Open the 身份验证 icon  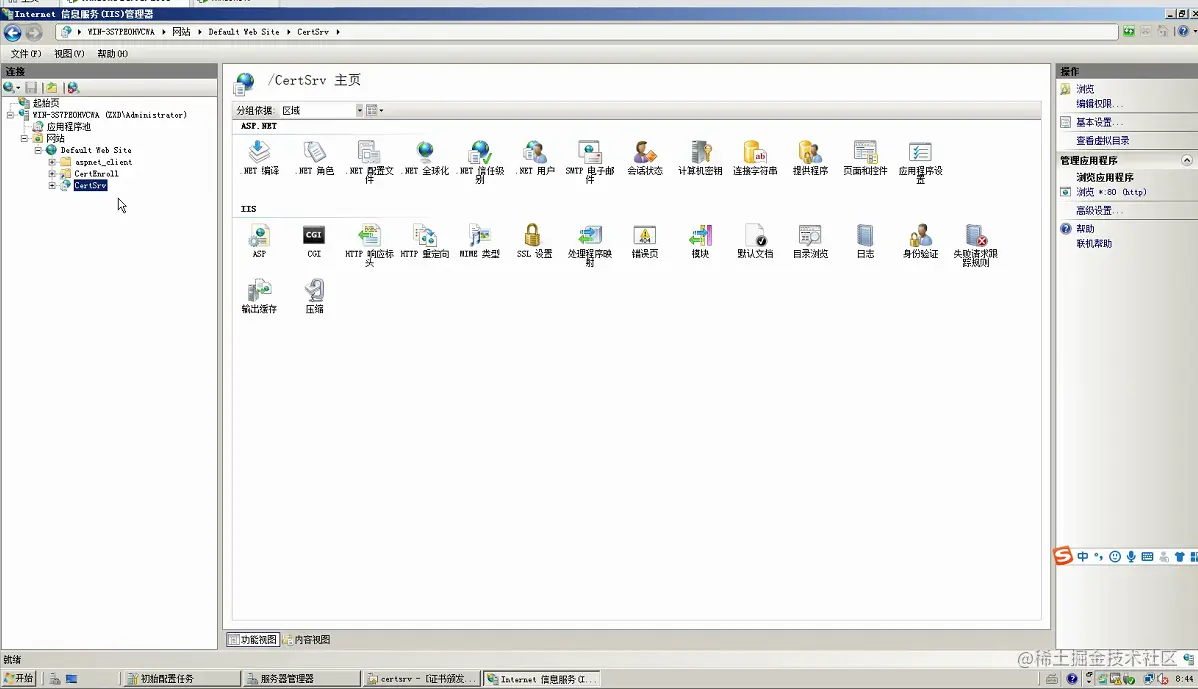point(920,241)
